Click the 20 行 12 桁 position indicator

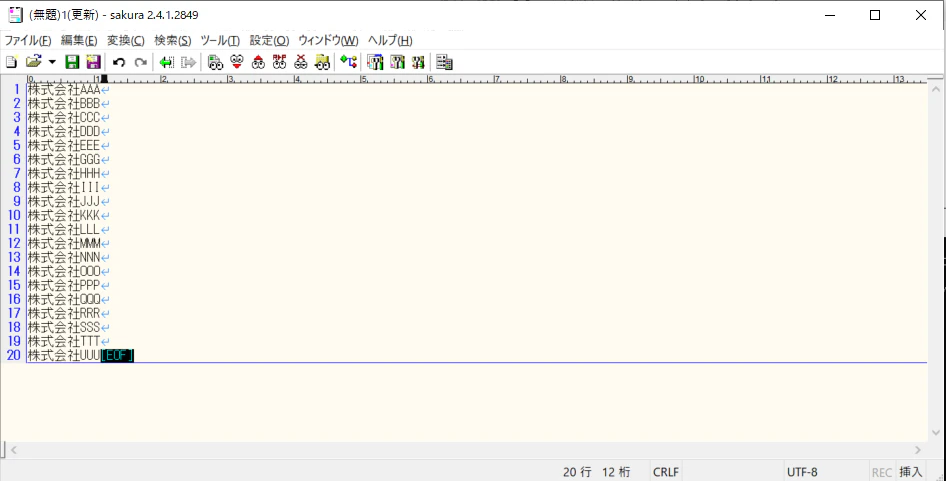tap(596, 472)
